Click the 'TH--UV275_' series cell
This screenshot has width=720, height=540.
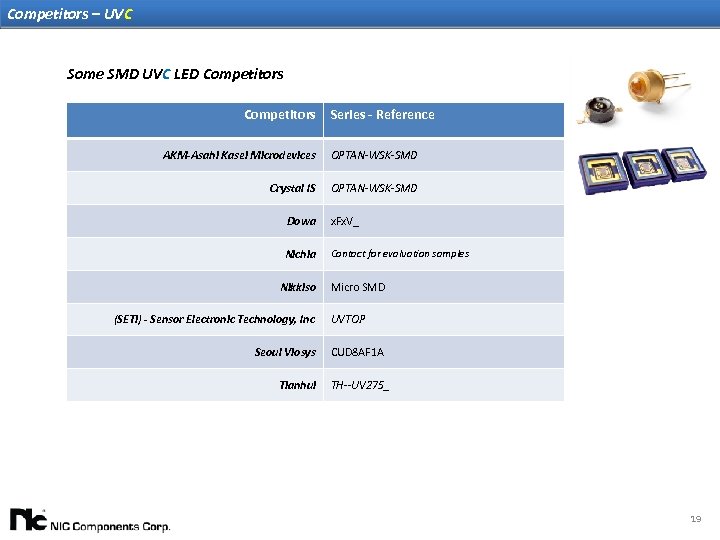444,385
